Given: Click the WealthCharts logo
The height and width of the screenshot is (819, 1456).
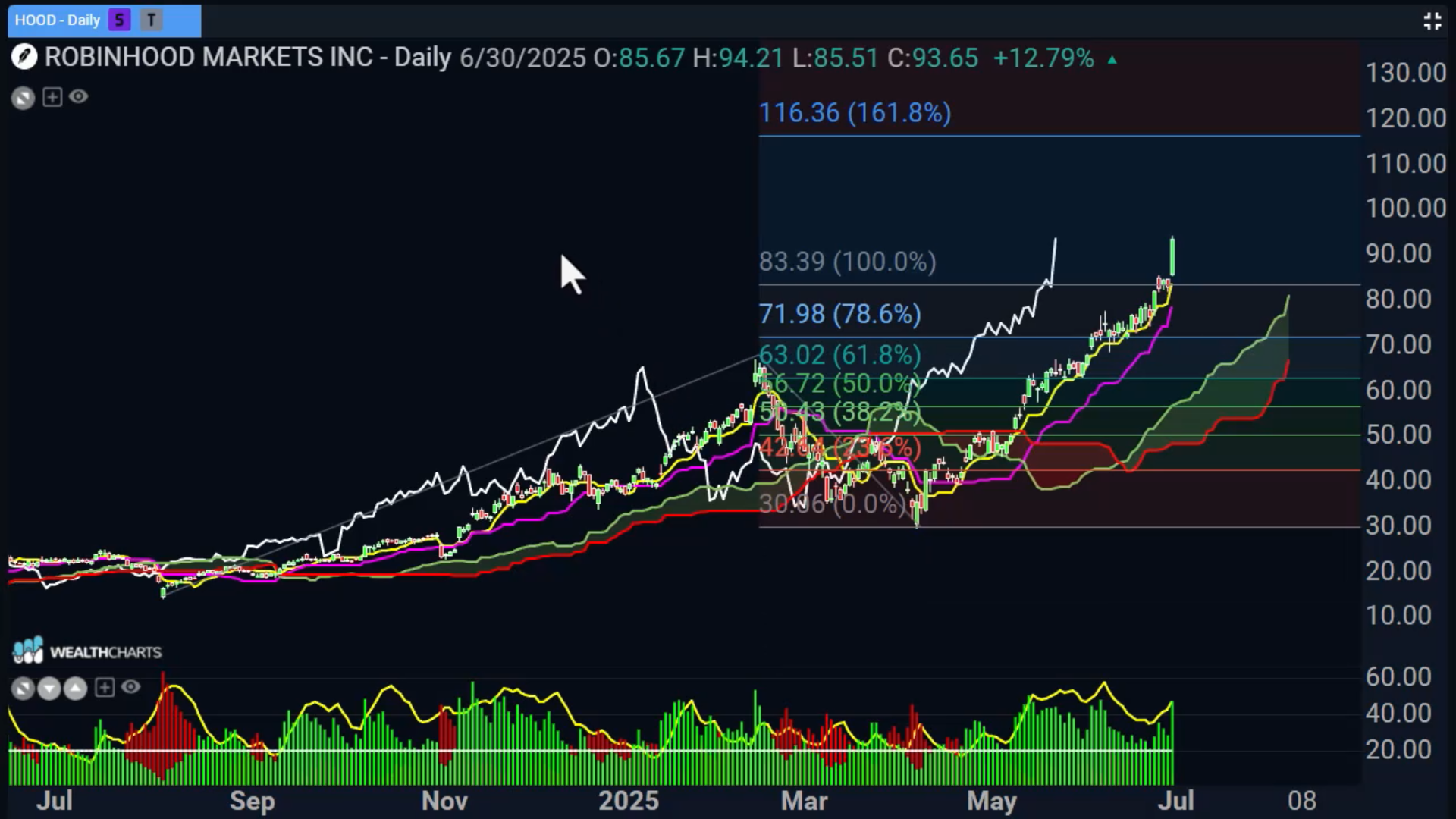Looking at the screenshot, I should pos(87,651).
